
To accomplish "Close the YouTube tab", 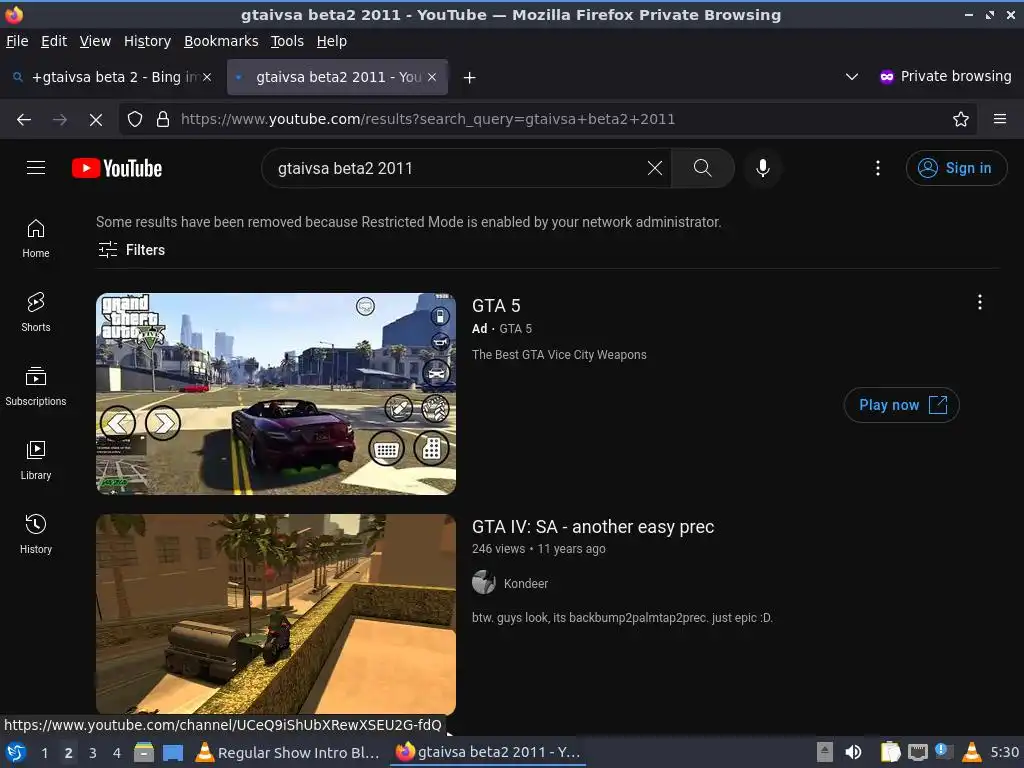I will [x=432, y=77].
